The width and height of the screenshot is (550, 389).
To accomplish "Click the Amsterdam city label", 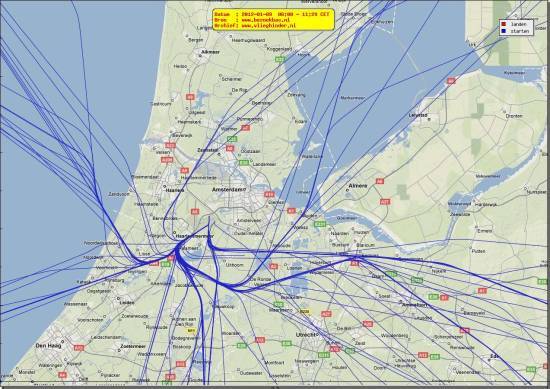I will pyautogui.click(x=229, y=189).
